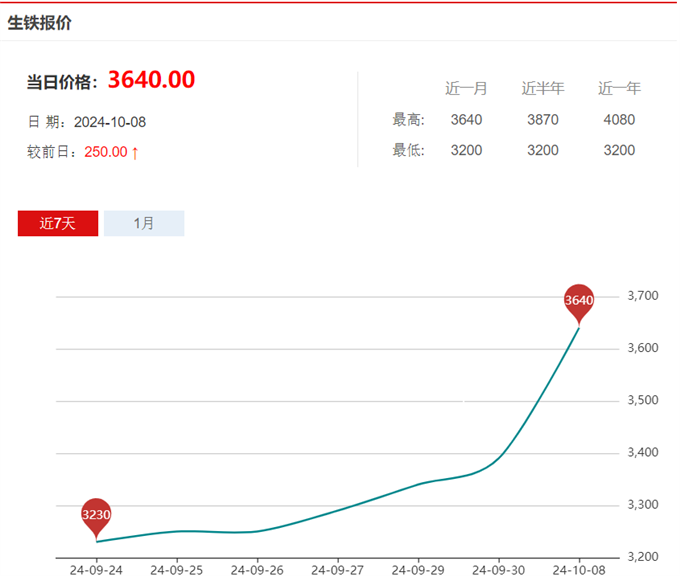
Task: Click the 24-09-27 x-axis date label
Action: pos(338,569)
